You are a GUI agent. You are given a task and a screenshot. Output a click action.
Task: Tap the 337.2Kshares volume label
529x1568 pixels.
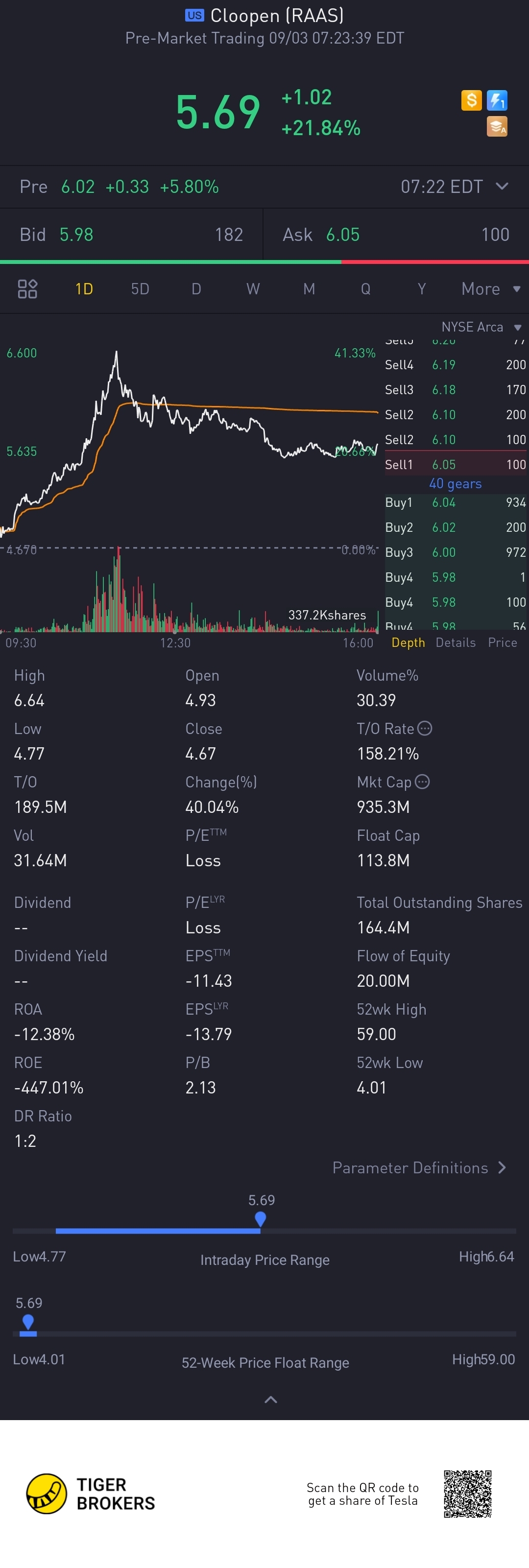[x=327, y=615]
